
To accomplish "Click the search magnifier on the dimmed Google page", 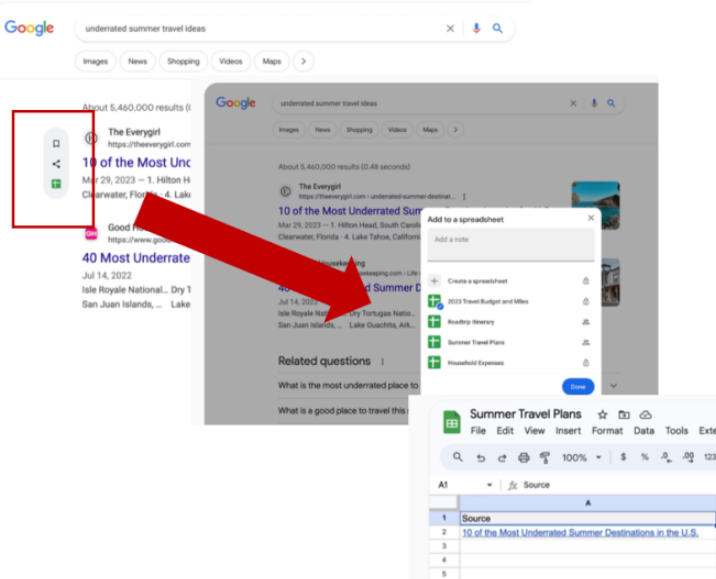I will click(611, 103).
